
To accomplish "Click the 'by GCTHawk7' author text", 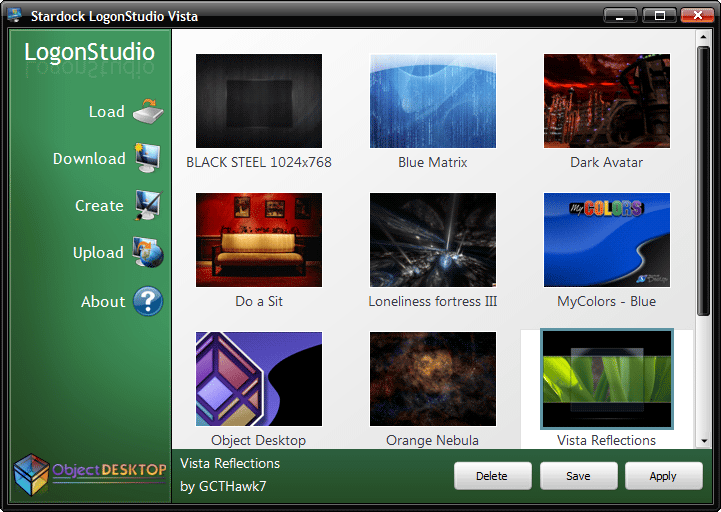I will [x=223, y=486].
